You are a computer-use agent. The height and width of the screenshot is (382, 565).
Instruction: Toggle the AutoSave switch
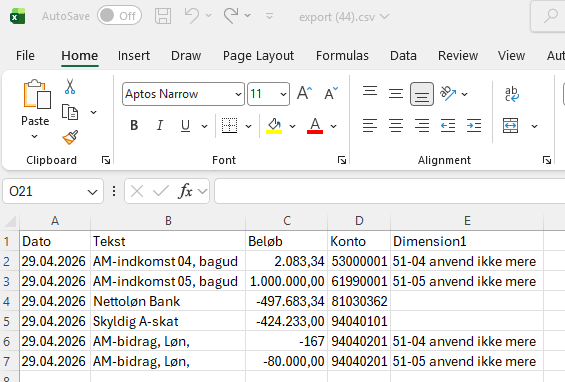pos(119,15)
